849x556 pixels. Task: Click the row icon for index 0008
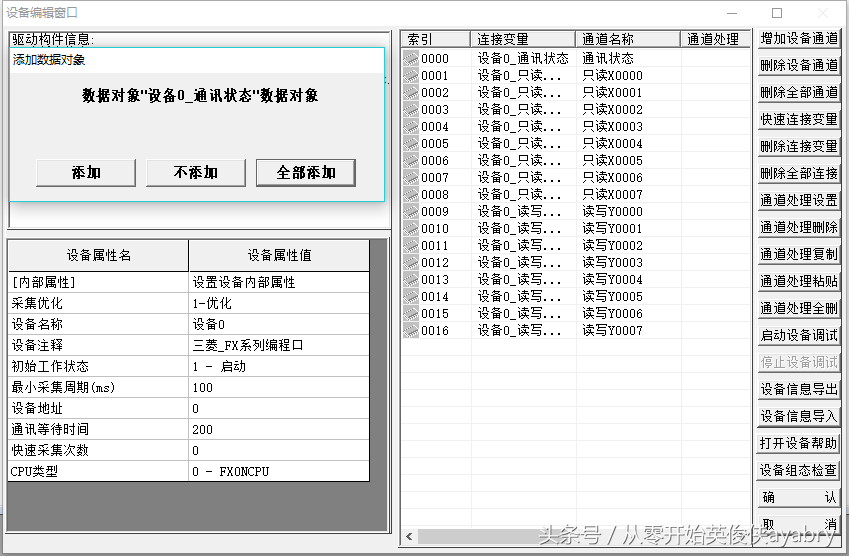411,195
